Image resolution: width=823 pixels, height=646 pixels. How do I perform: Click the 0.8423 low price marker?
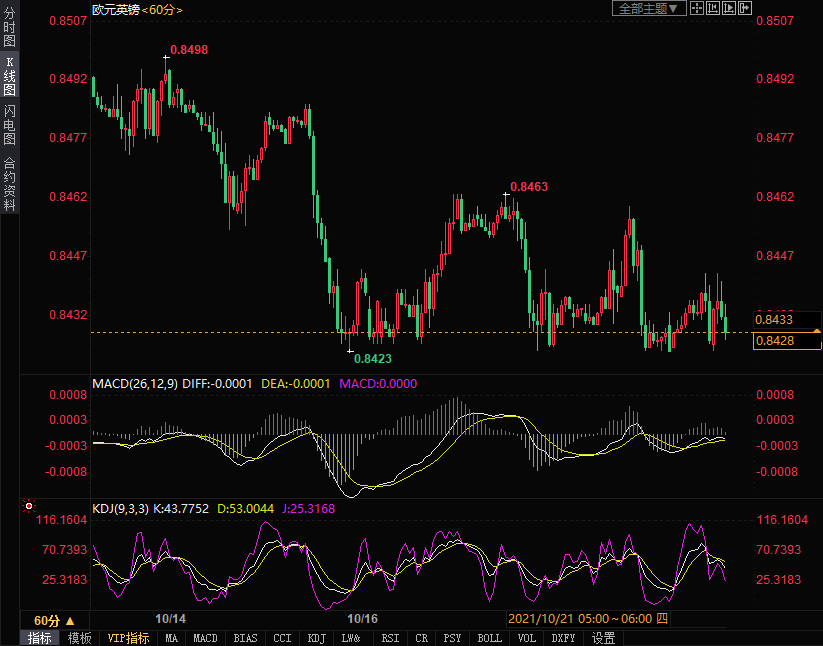pos(372,358)
